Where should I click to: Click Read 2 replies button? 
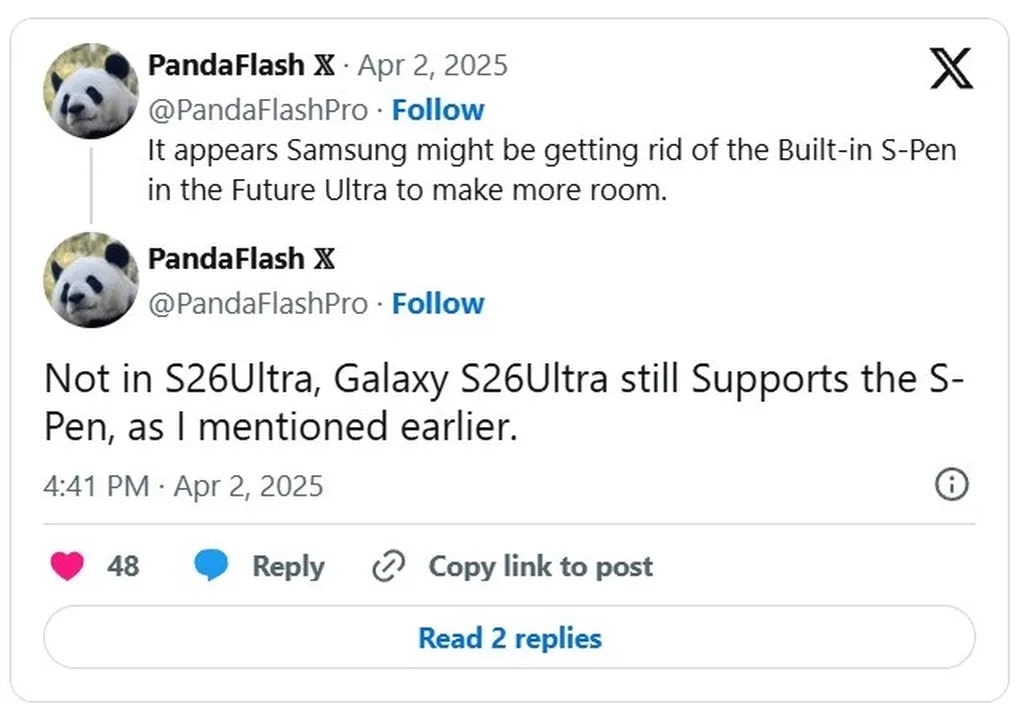pyautogui.click(x=509, y=637)
